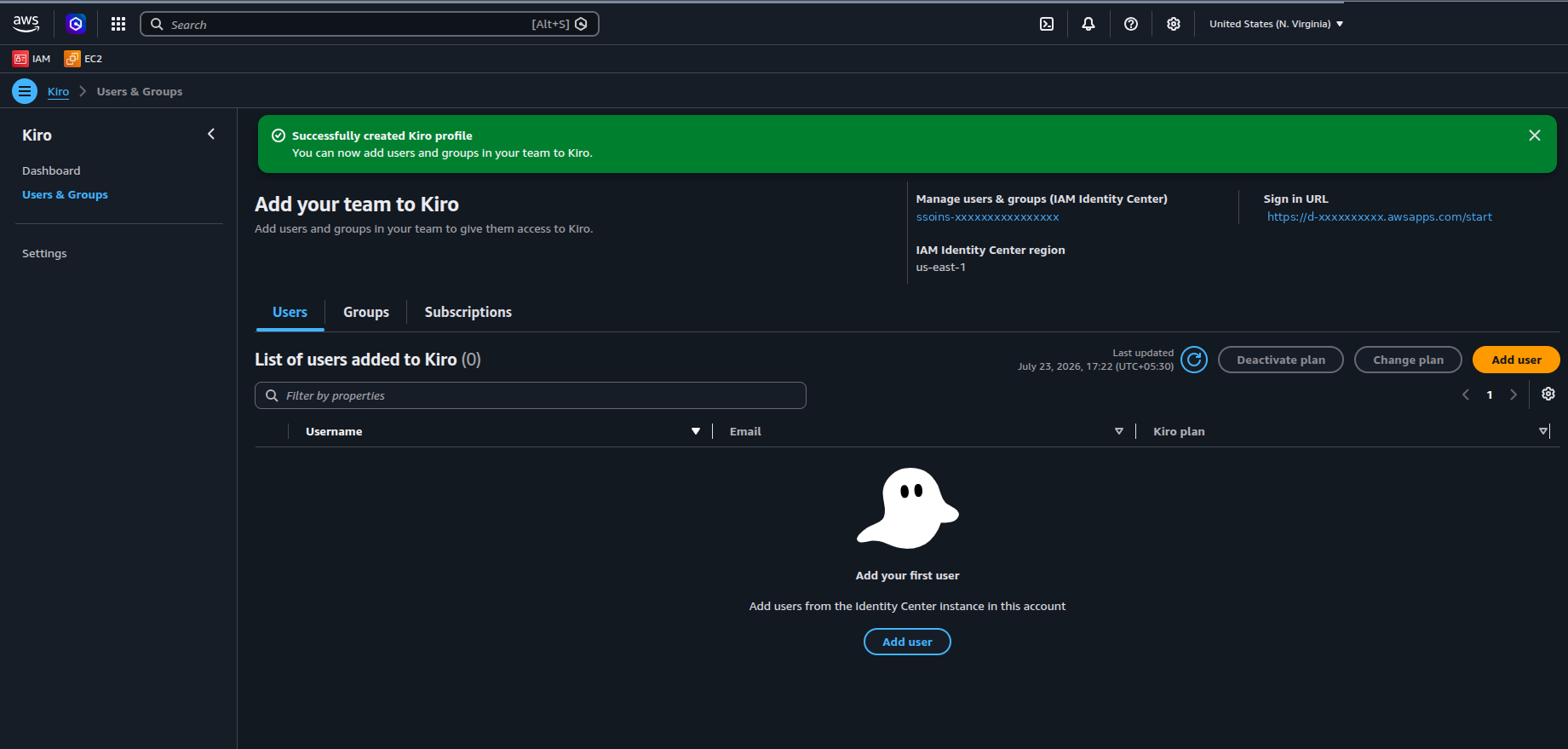Open table preferences gear icon

[1548, 394]
